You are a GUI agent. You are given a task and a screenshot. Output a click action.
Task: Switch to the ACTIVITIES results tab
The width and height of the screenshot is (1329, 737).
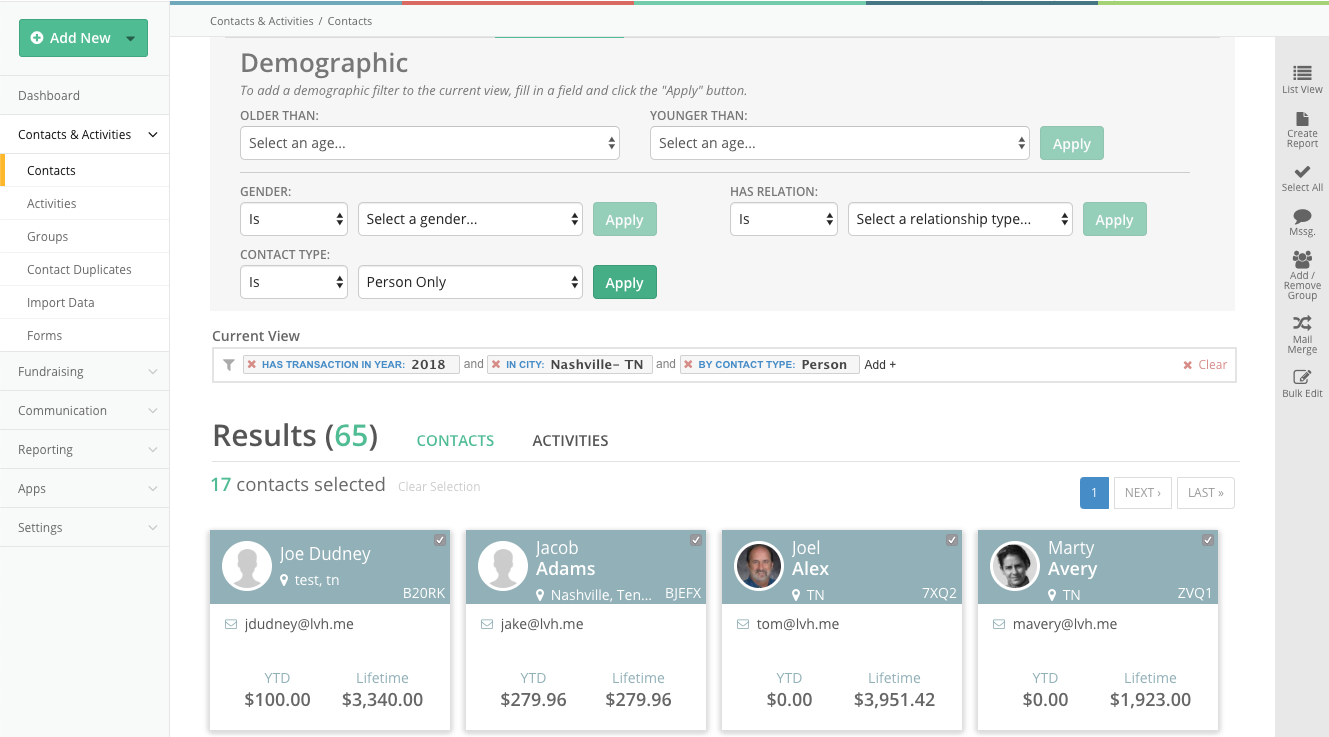570,440
